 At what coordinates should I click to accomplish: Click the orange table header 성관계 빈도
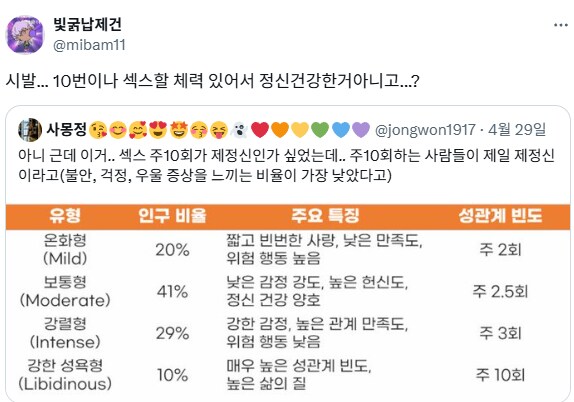[x=500, y=216]
